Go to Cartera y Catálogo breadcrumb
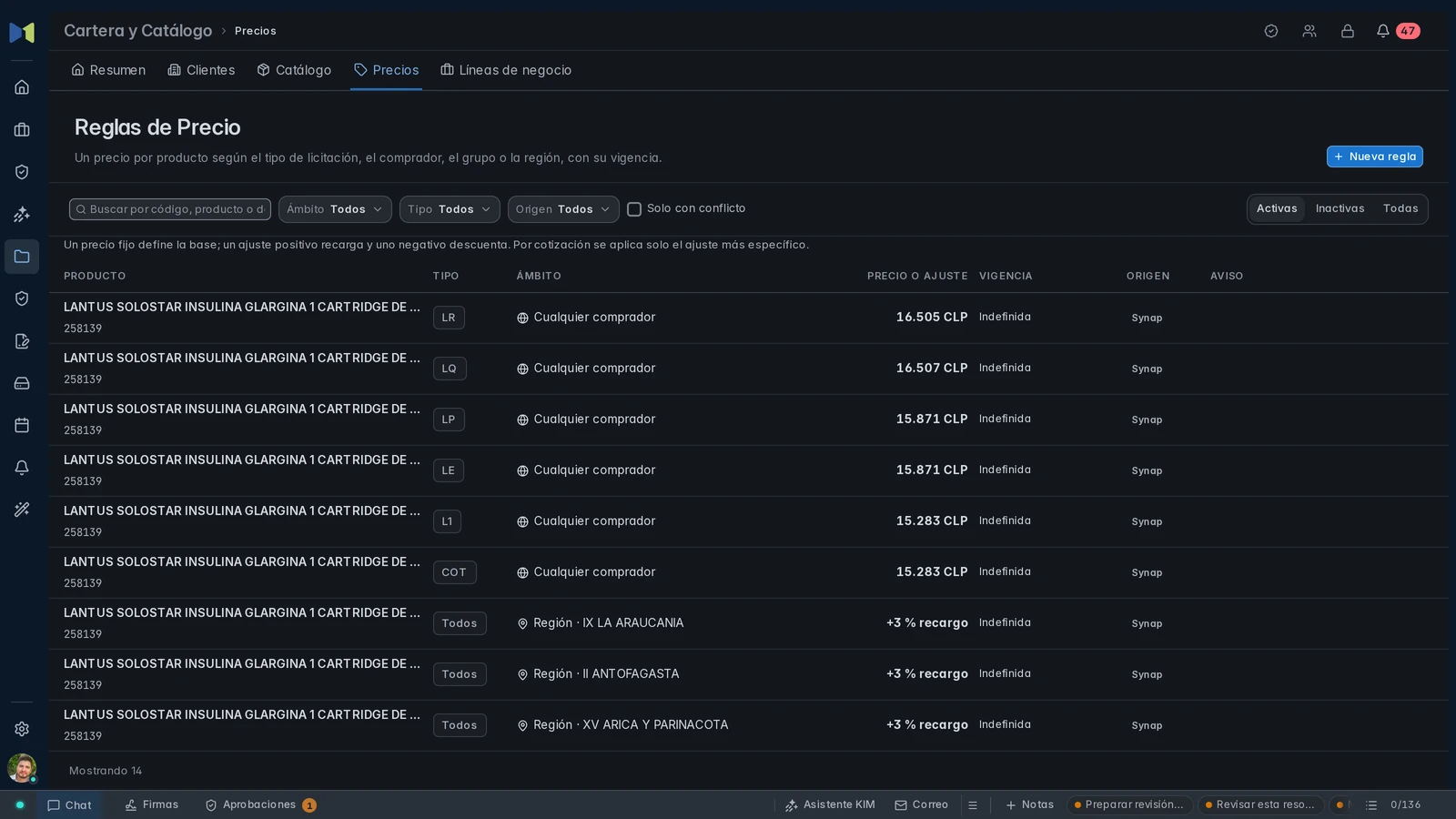This screenshot has width=1456, height=819. point(137,31)
